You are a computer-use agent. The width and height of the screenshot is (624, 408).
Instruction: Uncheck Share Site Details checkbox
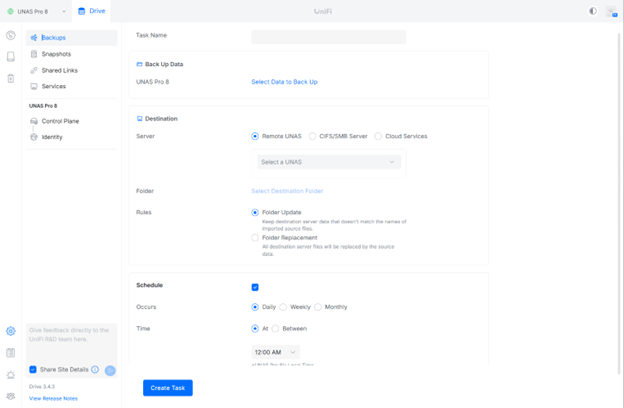(33, 369)
